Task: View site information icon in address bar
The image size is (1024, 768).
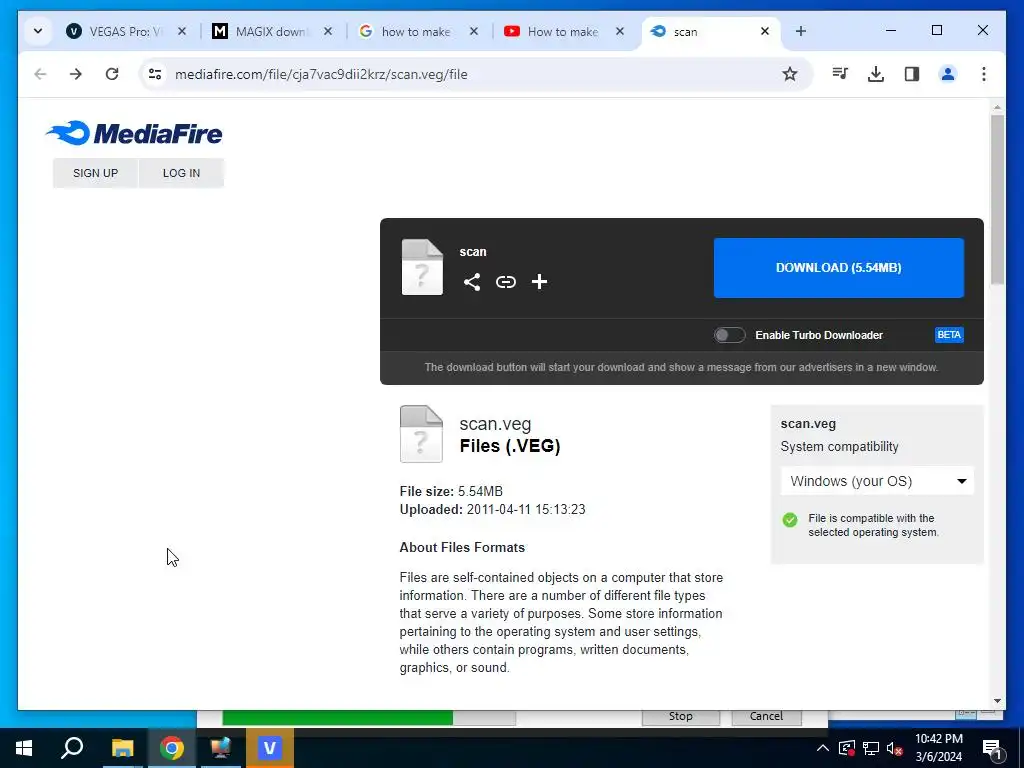Action: [155, 74]
